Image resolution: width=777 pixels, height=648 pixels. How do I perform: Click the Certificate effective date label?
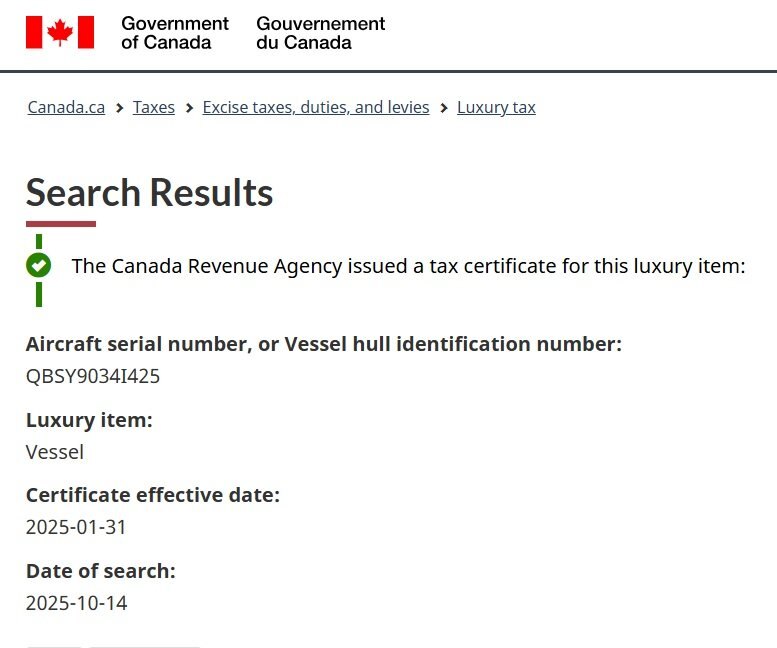click(153, 495)
